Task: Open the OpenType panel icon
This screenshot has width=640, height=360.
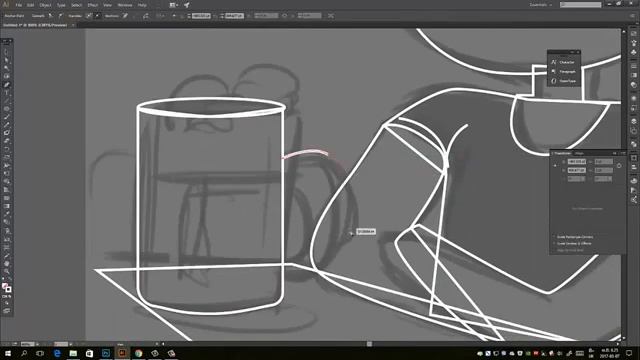Action: [563, 81]
